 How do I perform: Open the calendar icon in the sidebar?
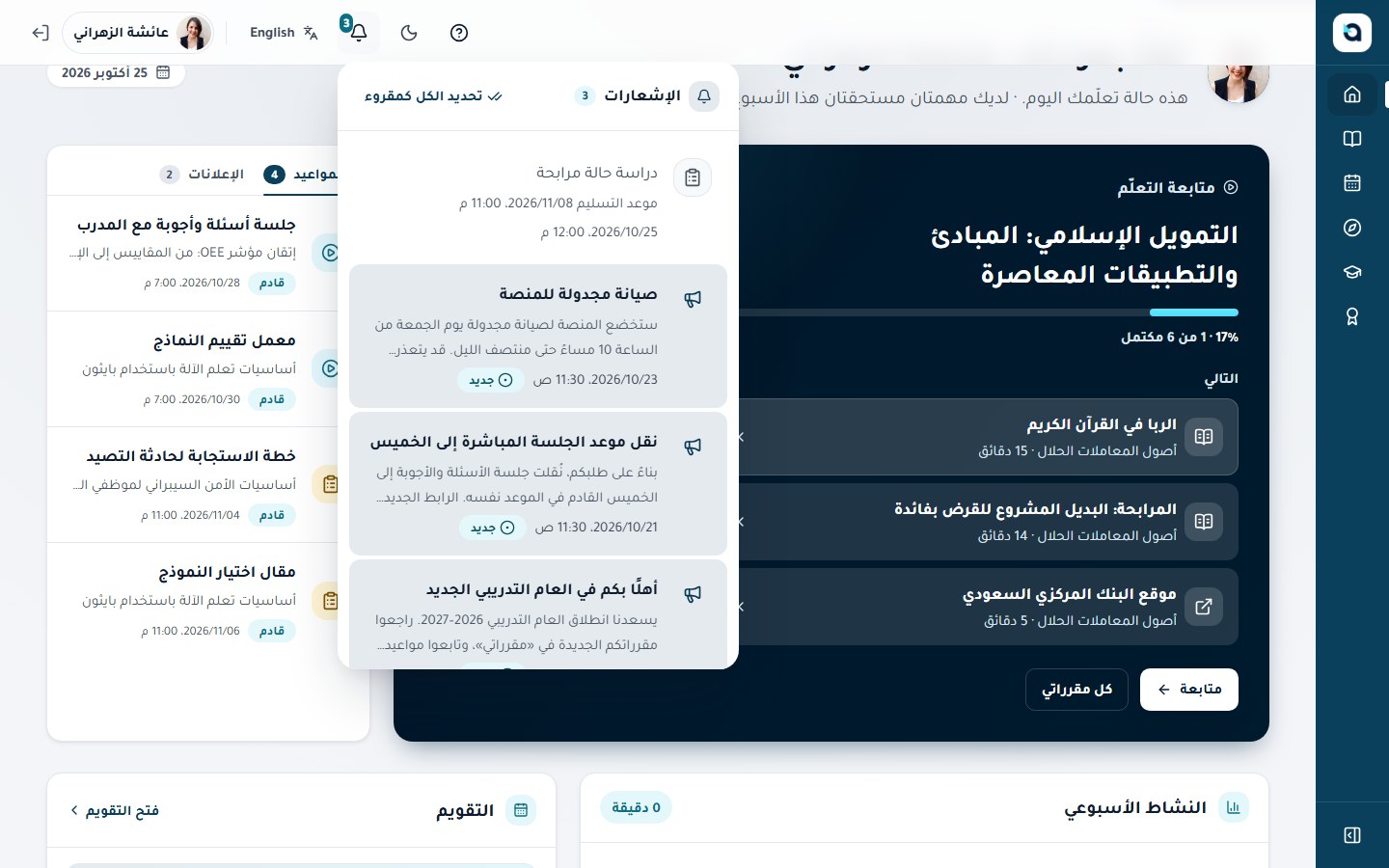tap(1351, 183)
